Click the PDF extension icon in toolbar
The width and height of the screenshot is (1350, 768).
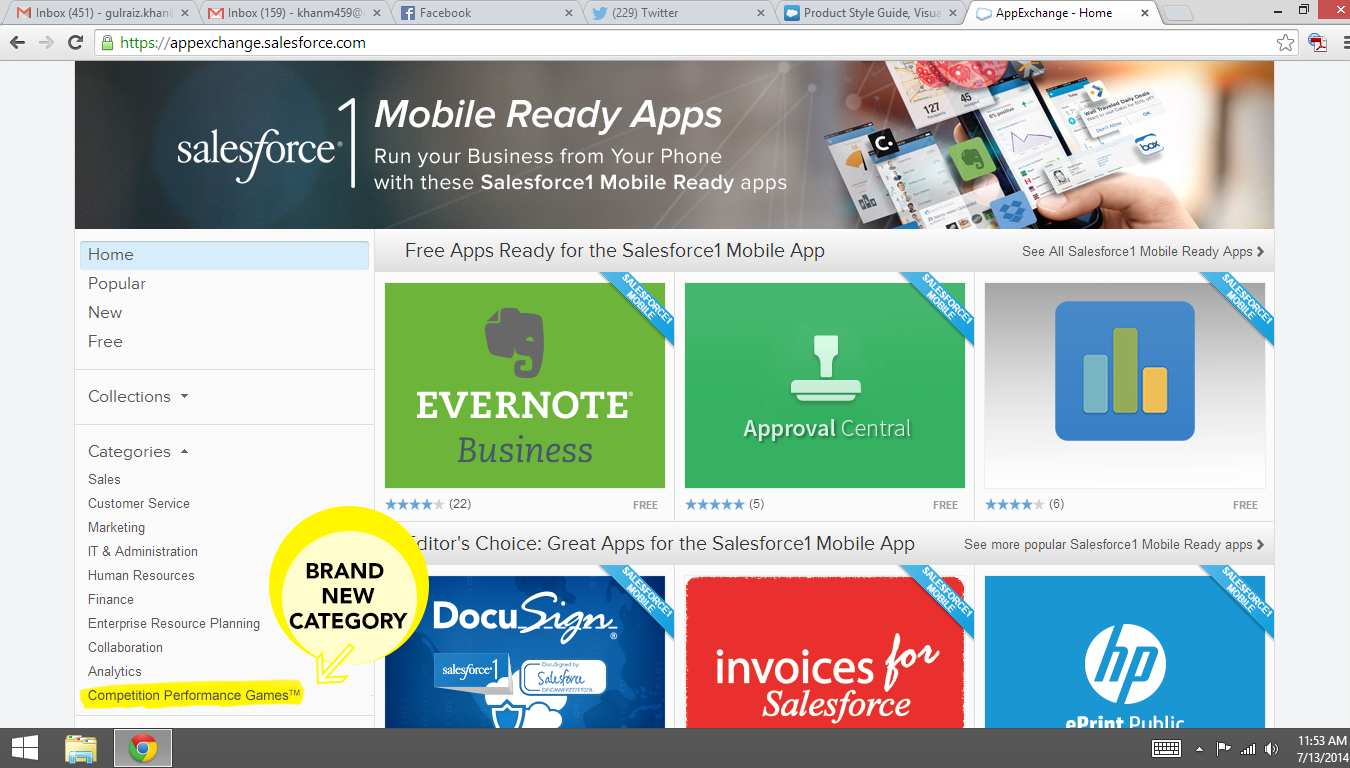[1318, 43]
